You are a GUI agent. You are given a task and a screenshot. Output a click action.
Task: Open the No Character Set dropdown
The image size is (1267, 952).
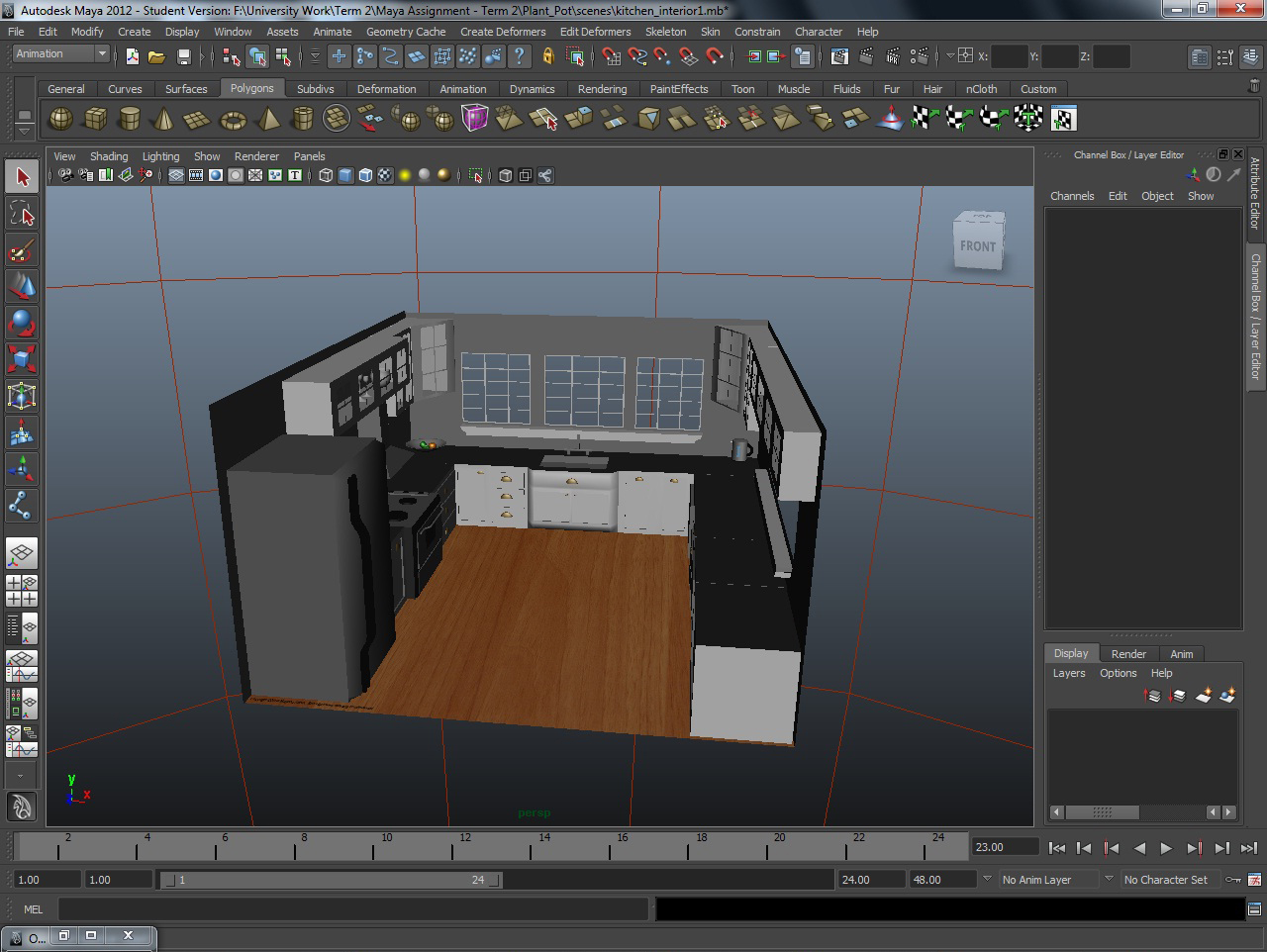[1173, 879]
